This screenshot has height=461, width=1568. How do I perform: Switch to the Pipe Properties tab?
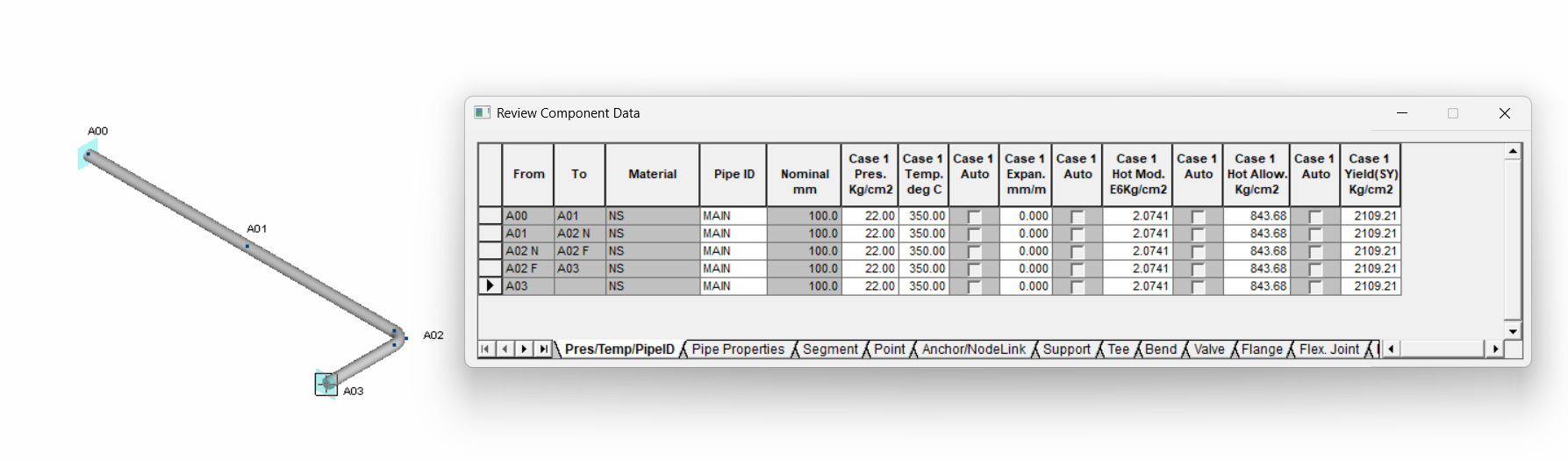coord(738,349)
